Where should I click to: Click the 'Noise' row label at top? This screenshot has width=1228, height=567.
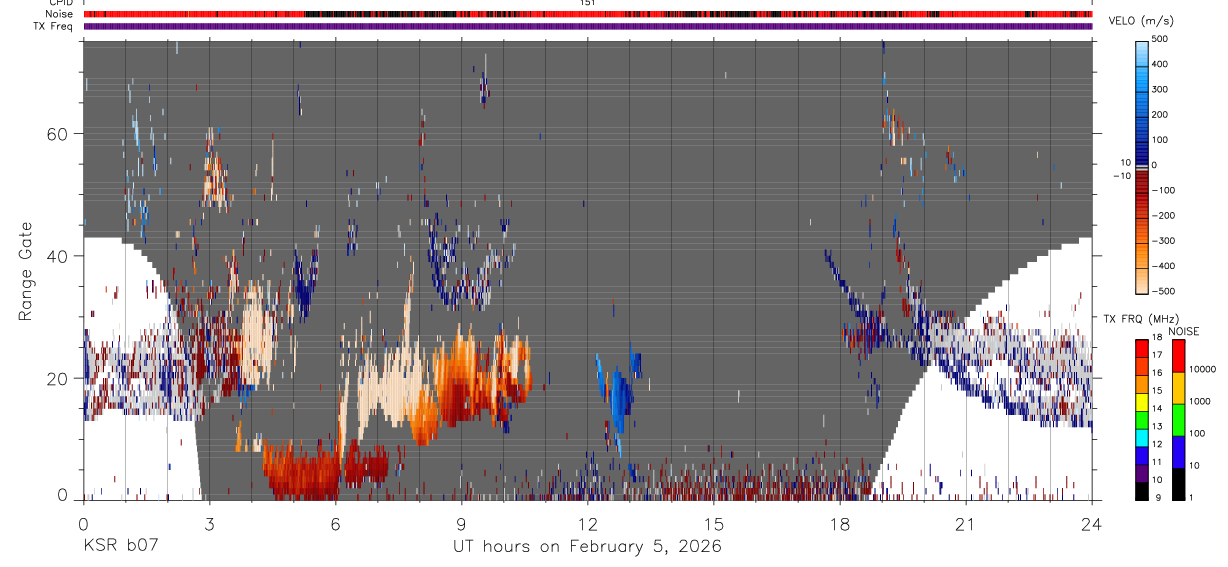click(60, 14)
